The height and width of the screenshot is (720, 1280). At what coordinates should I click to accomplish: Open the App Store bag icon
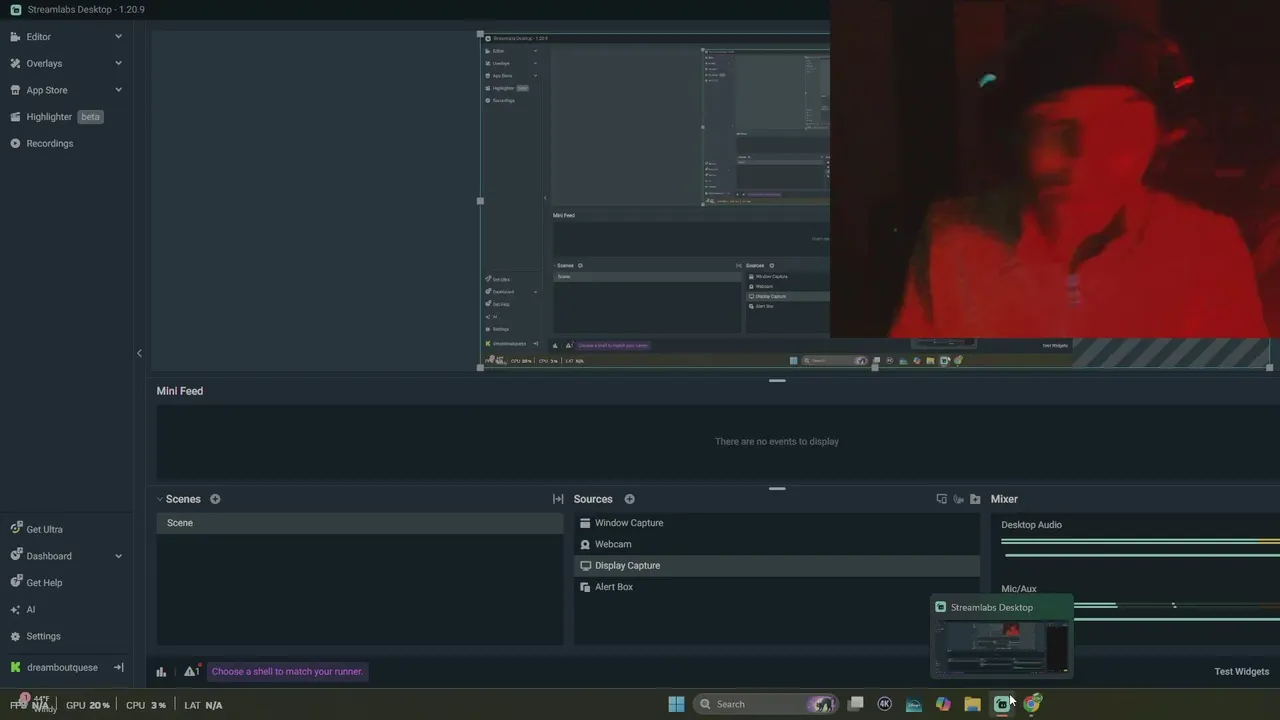click(x=15, y=90)
